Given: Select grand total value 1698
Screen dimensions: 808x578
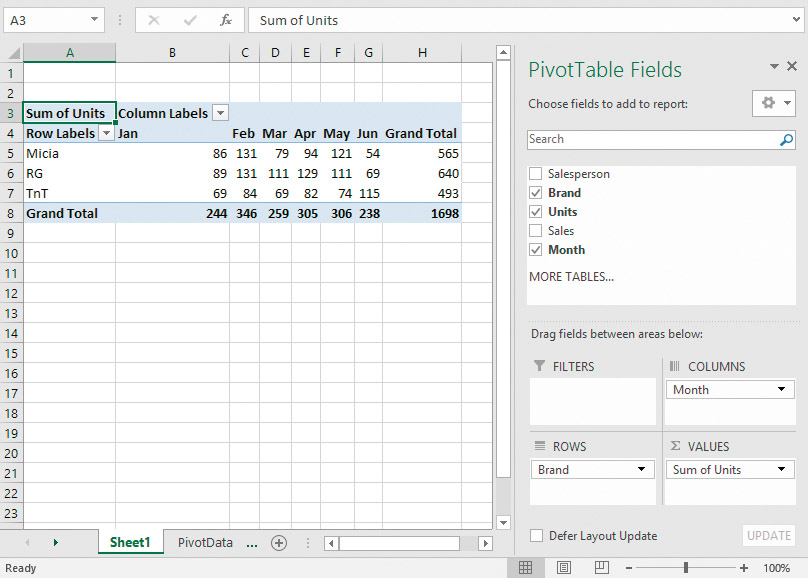Looking at the screenshot, I should pos(422,213).
